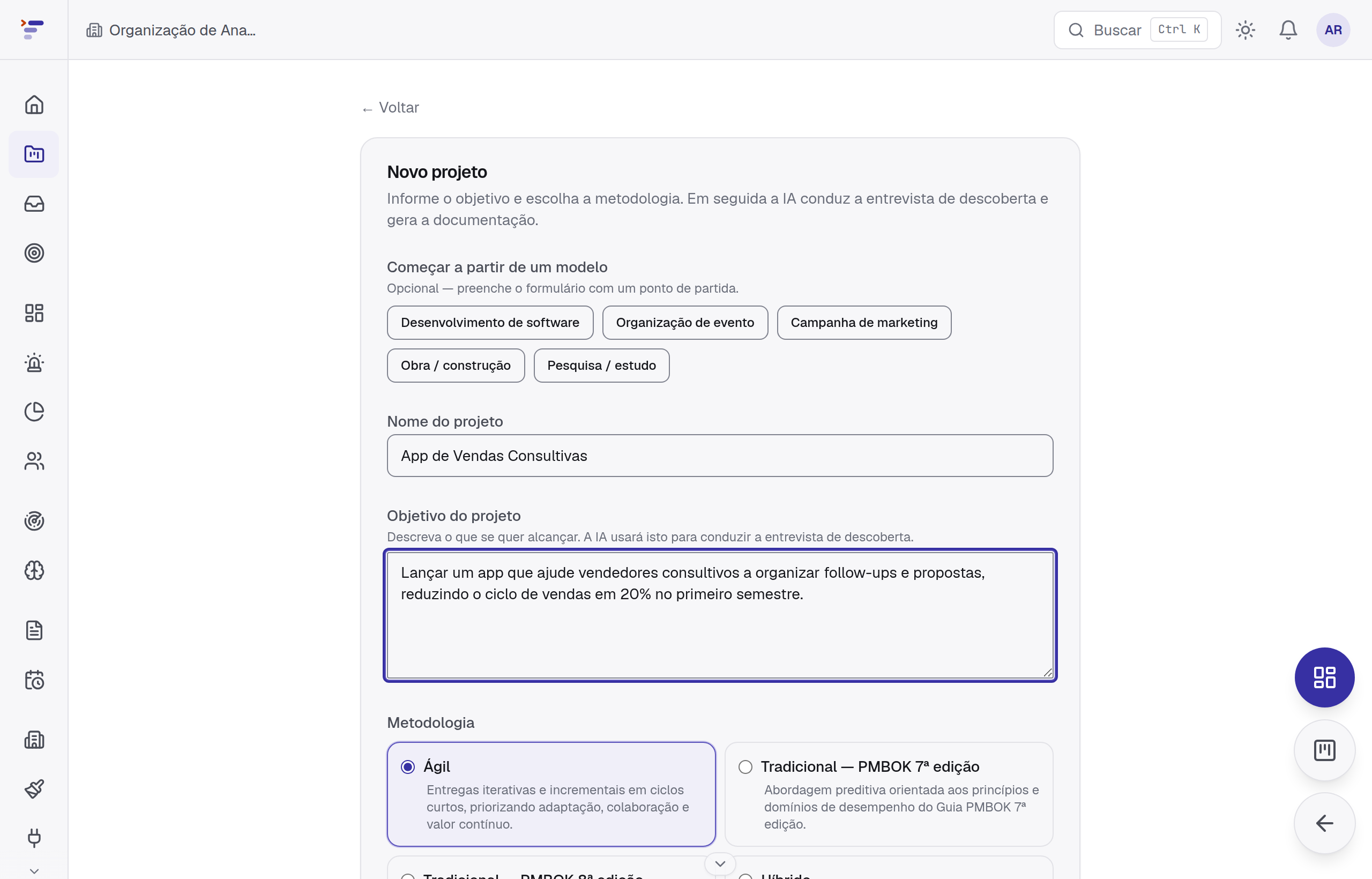
Task: Open the siren alerts sidebar icon
Action: (34, 362)
